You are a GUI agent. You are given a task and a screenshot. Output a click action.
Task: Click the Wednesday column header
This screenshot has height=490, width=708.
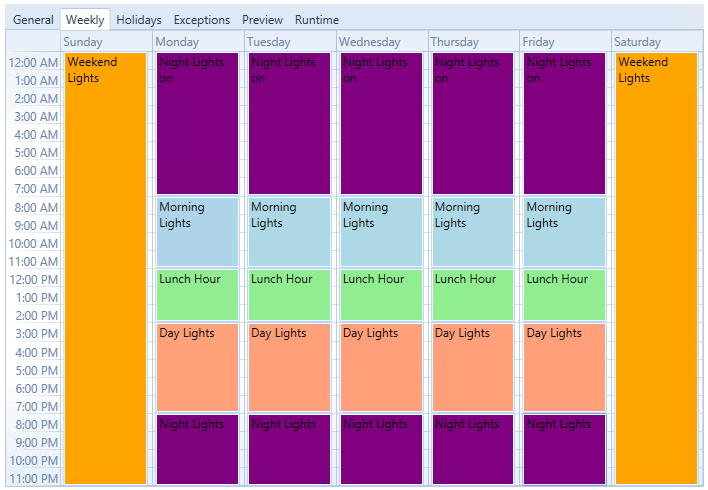pyautogui.click(x=370, y=42)
